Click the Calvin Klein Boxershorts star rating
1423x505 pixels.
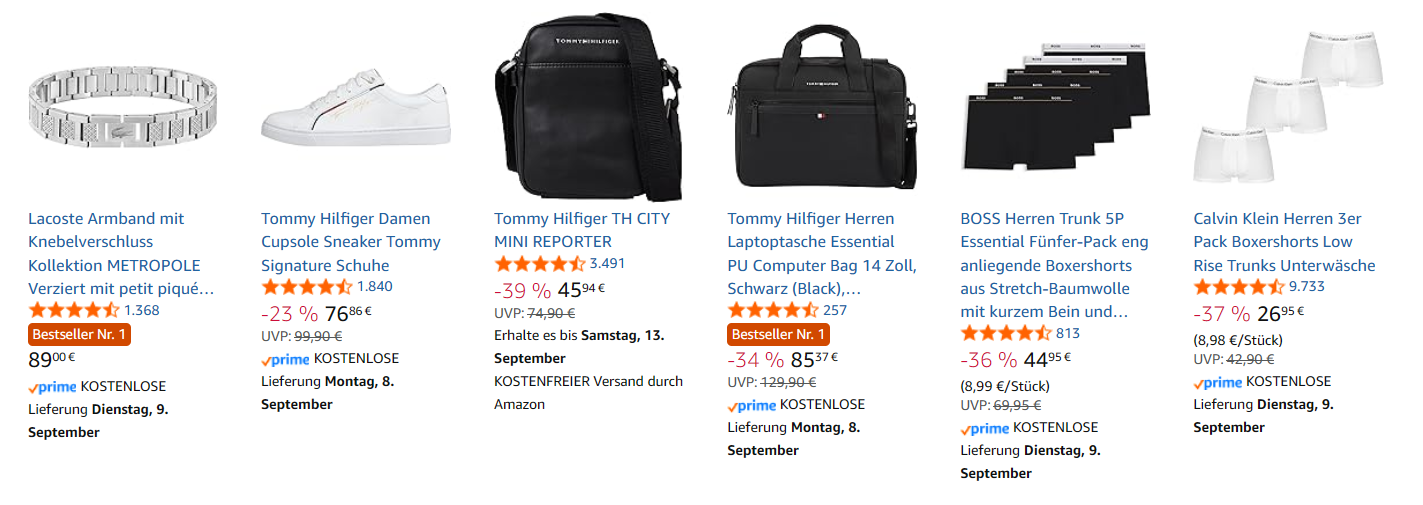tap(1239, 287)
